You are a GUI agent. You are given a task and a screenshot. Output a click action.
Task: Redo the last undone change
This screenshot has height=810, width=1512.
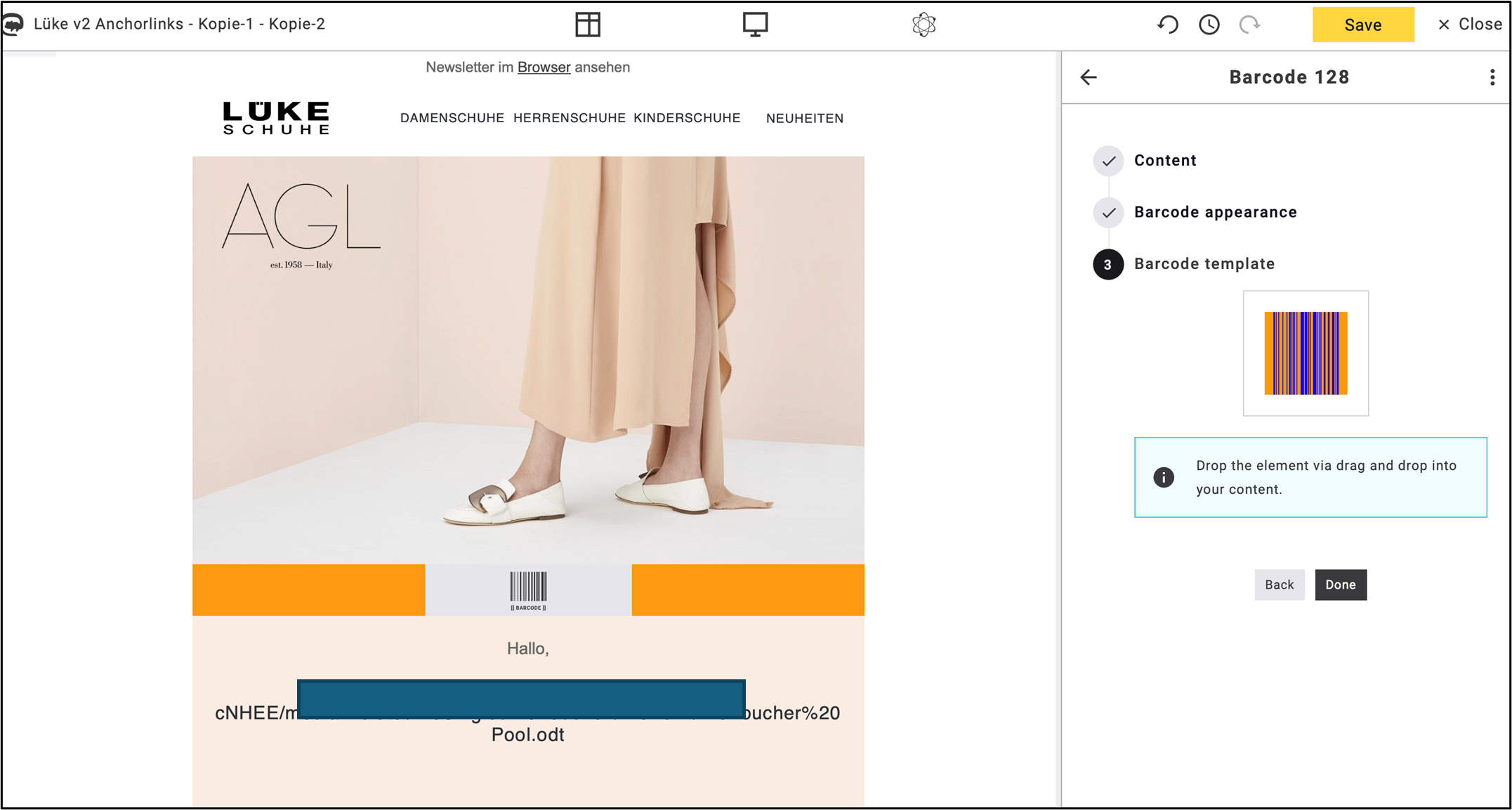point(1249,25)
